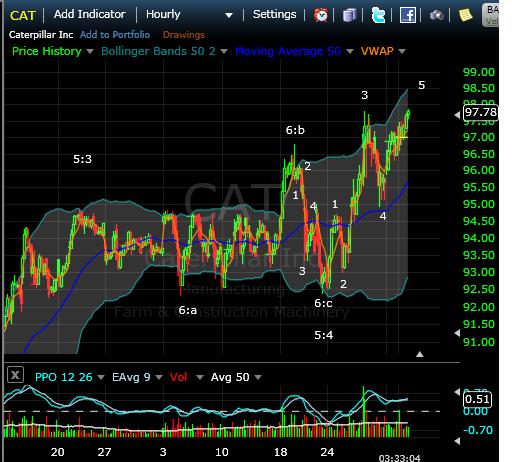This screenshot has height=462, width=512.
Task: Click the CAT ticker symbol
Action: point(23,15)
